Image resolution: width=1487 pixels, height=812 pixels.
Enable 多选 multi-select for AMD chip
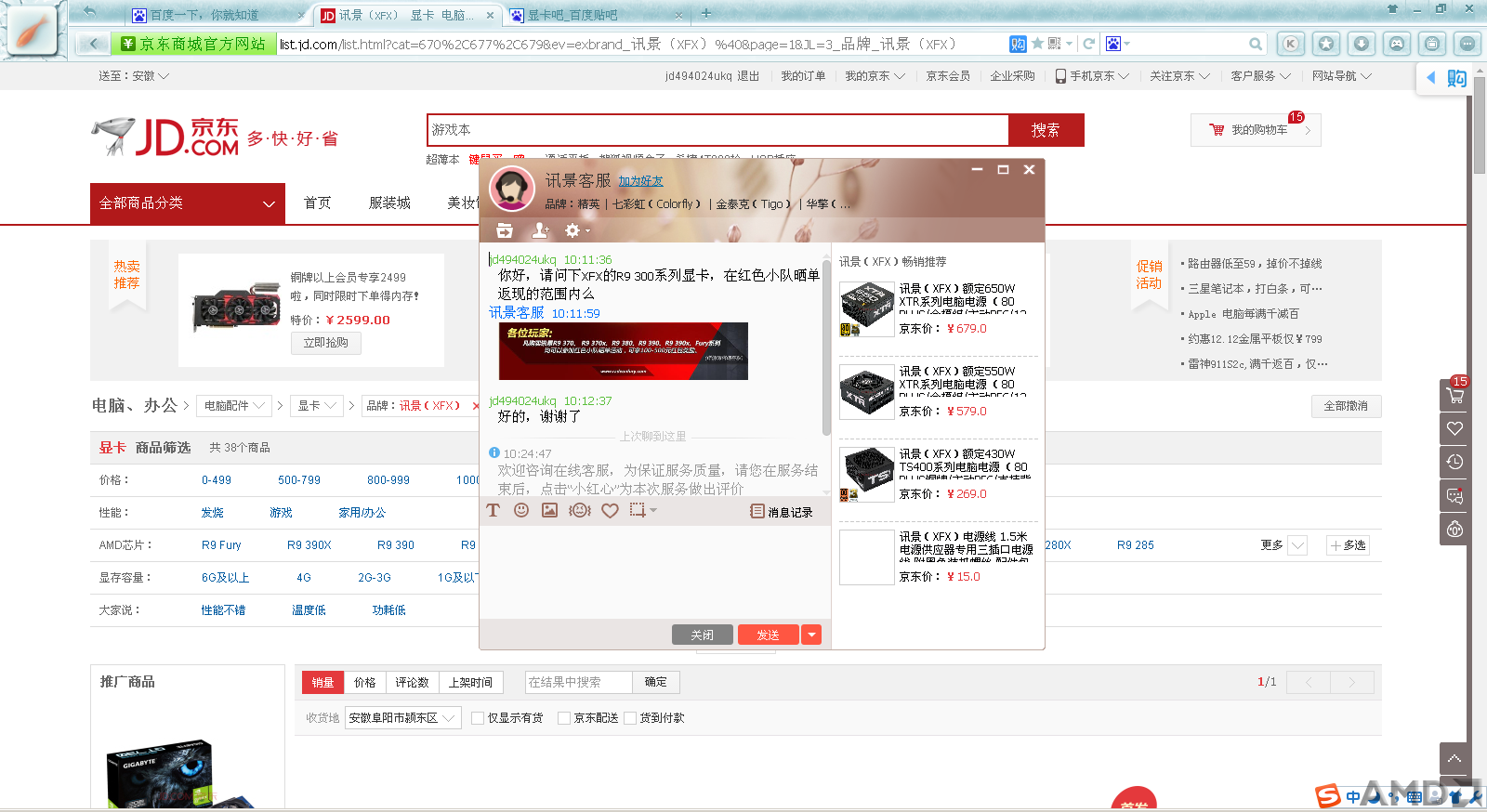click(x=1348, y=545)
